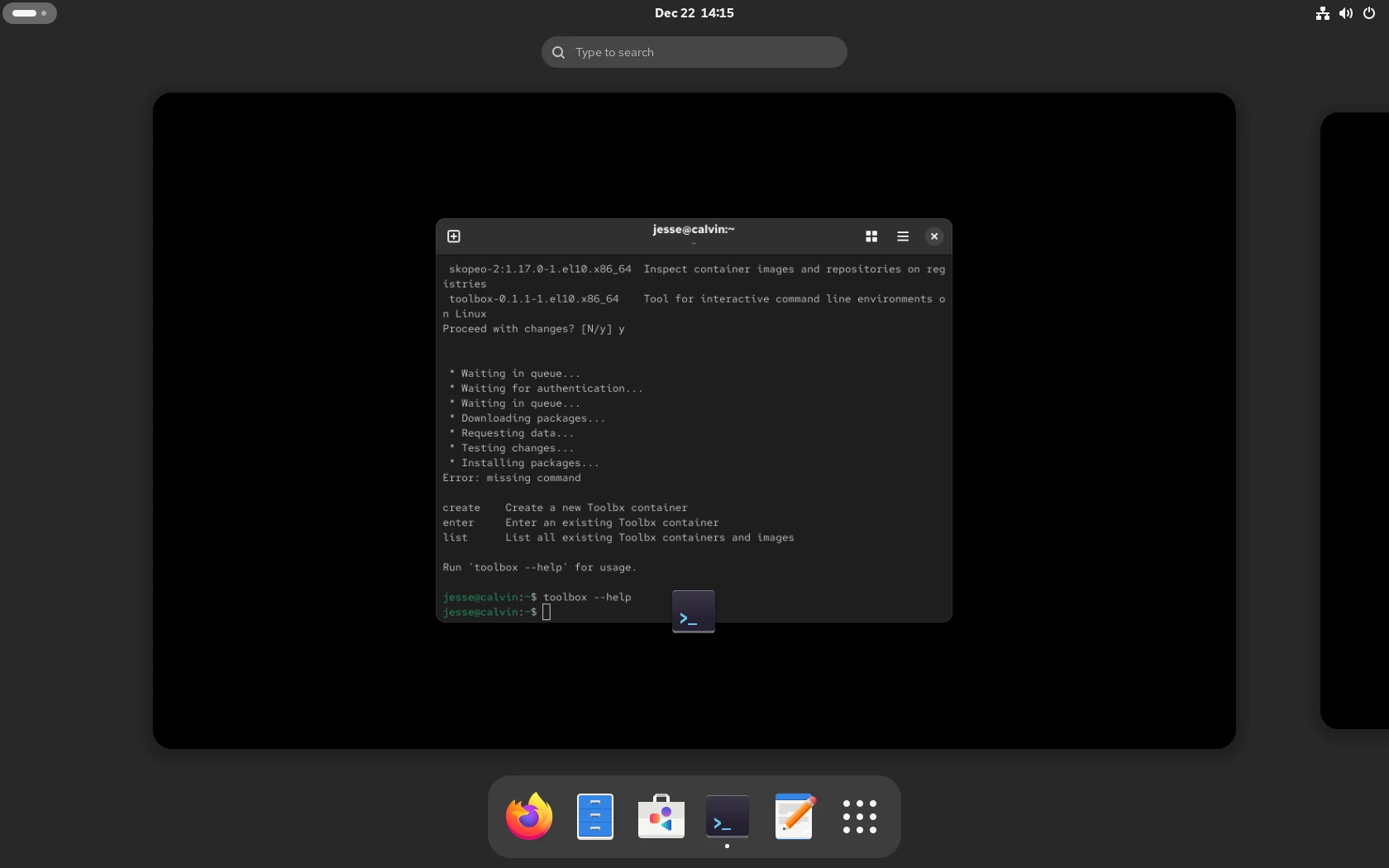Open the Files app from the dock
This screenshot has height=868, width=1389.
point(594,817)
